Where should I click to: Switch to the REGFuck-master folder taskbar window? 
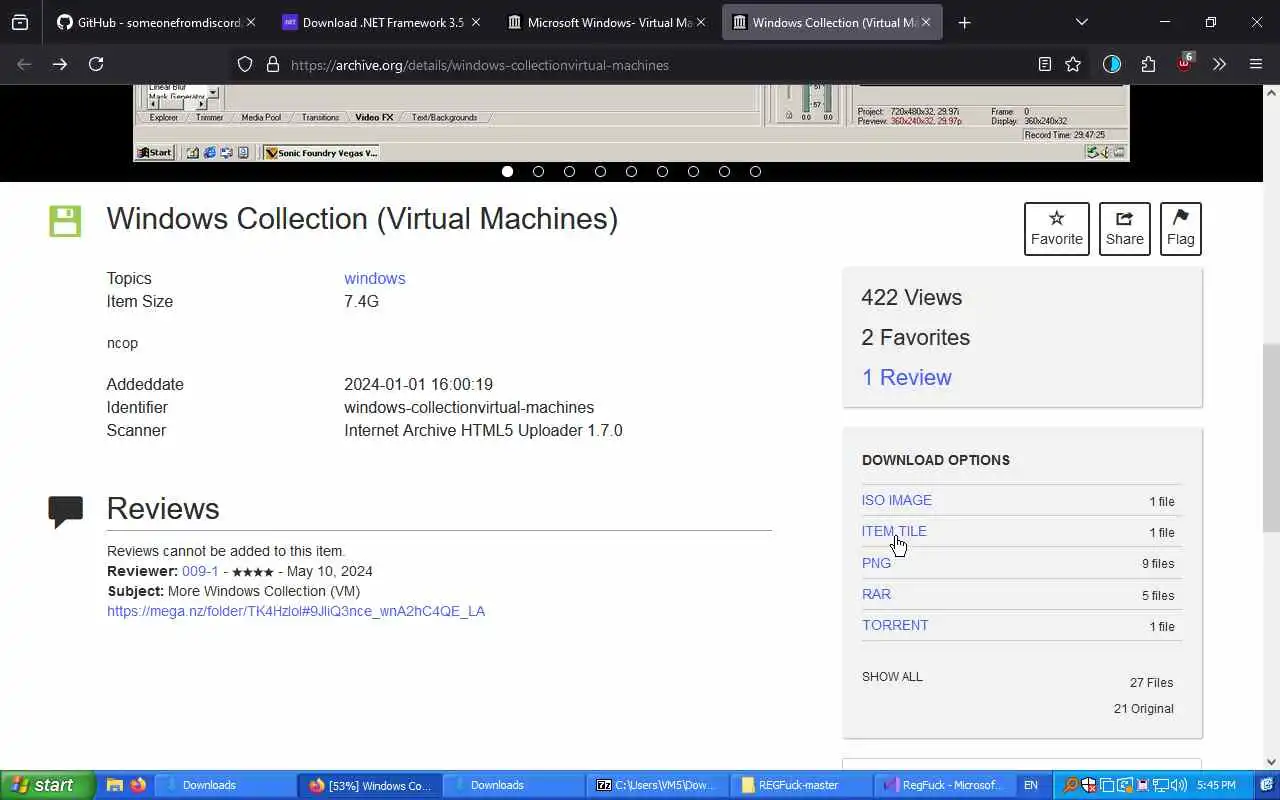coord(800,785)
